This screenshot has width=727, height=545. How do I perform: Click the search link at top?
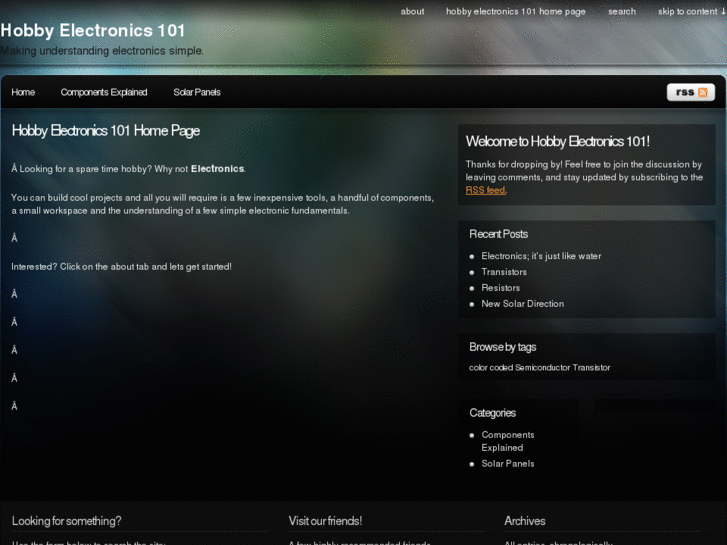coord(622,12)
